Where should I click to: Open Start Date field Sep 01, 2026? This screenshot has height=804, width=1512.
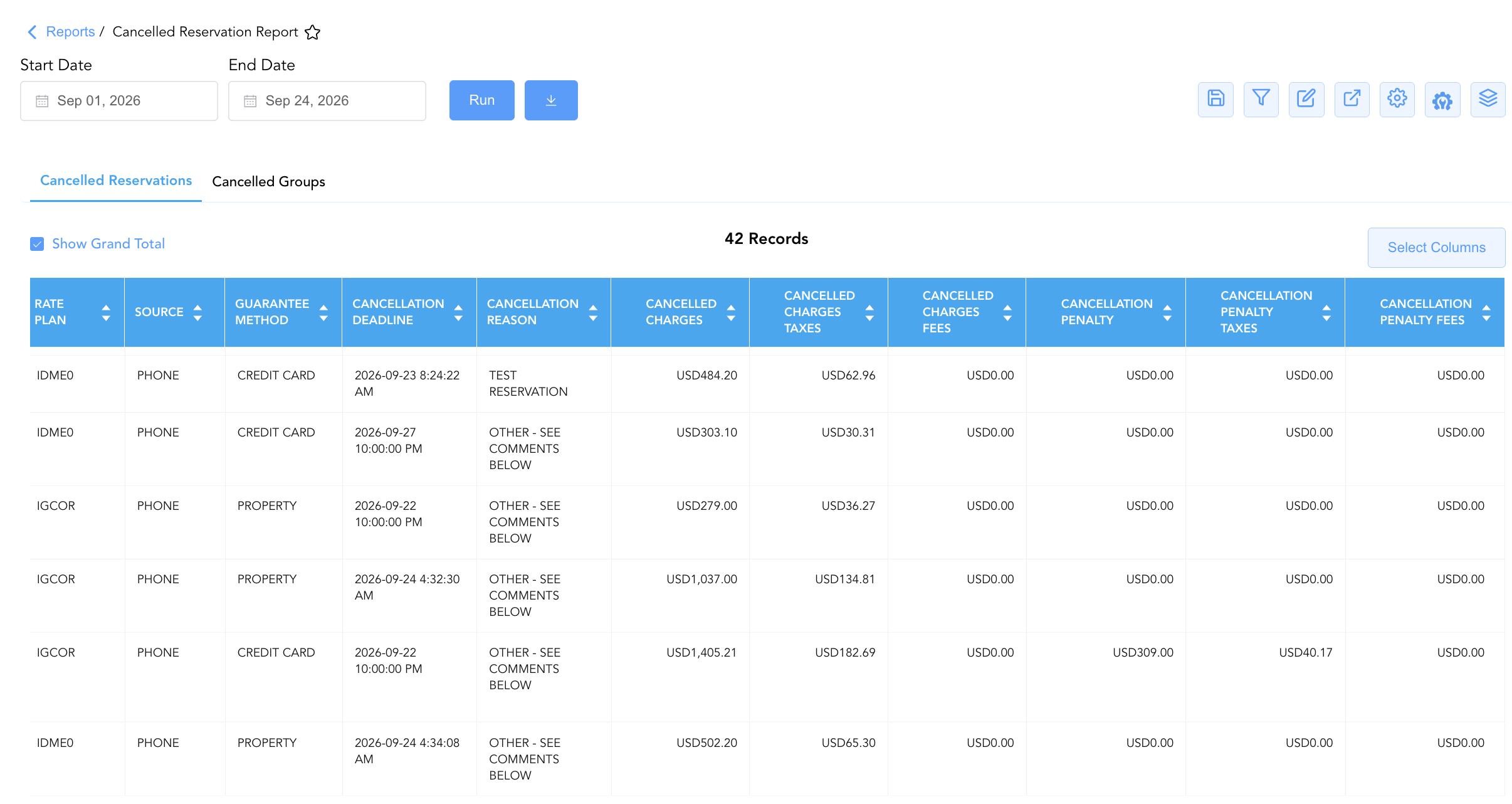point(119,101)
